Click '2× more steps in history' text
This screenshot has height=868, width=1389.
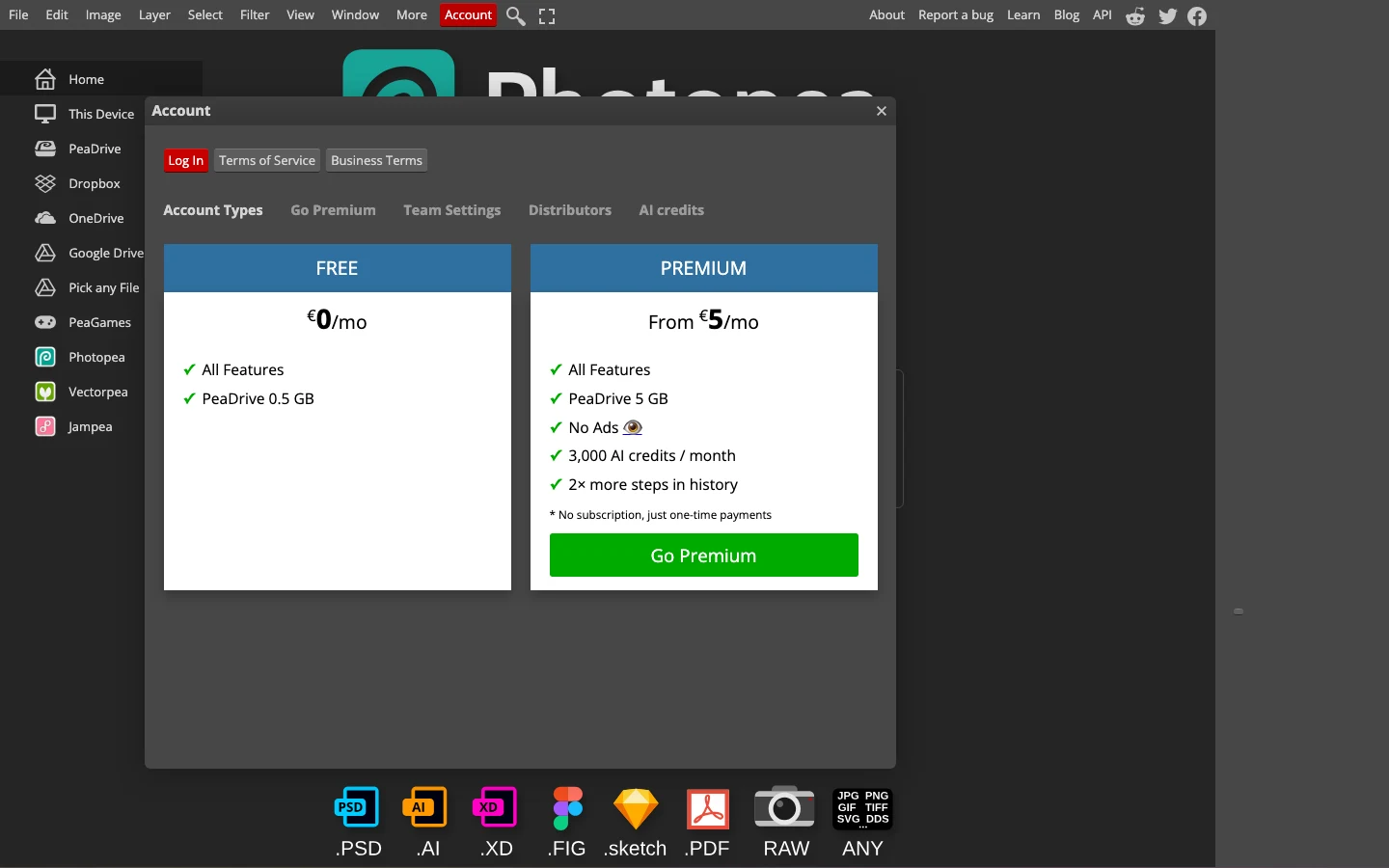pyautogui.click(x=653, y=484)
